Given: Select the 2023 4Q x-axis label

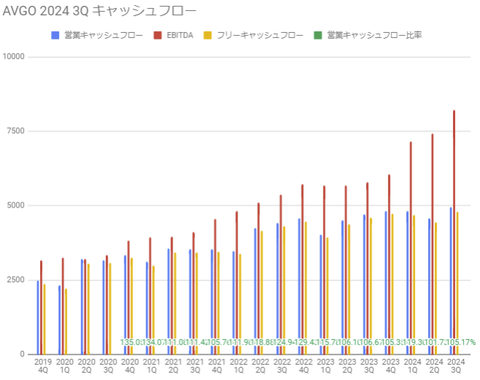Looking at the screenshot, I should coord(391,366).
